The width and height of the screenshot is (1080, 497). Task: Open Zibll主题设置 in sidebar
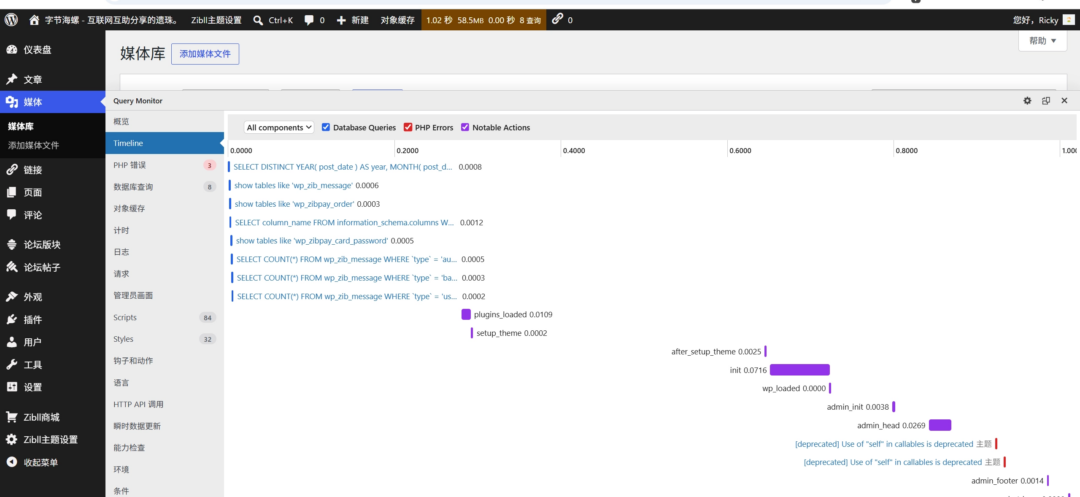52,440
